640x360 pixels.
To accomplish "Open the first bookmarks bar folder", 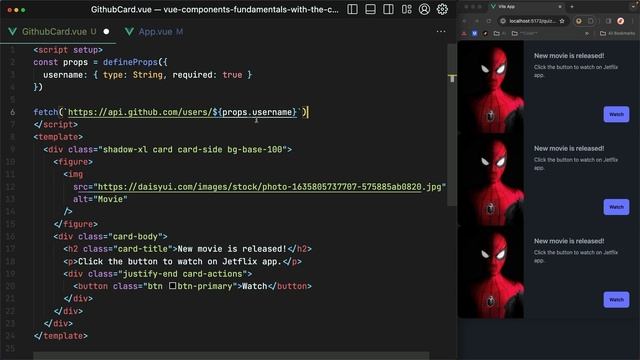I will [499, 33].
